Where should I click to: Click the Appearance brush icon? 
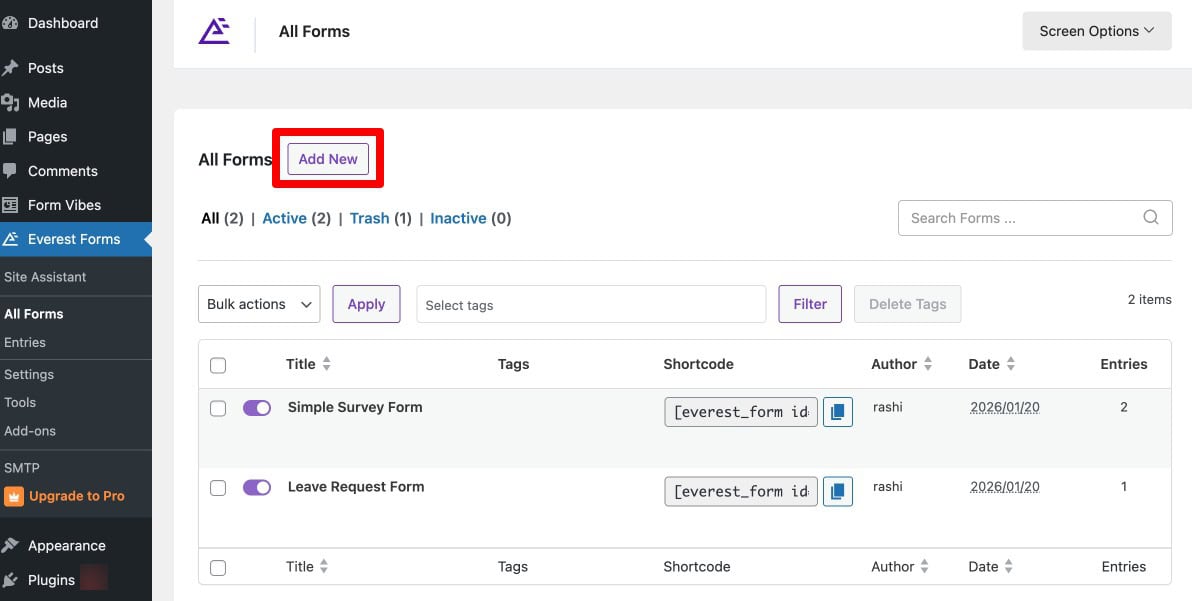point(10,546)
